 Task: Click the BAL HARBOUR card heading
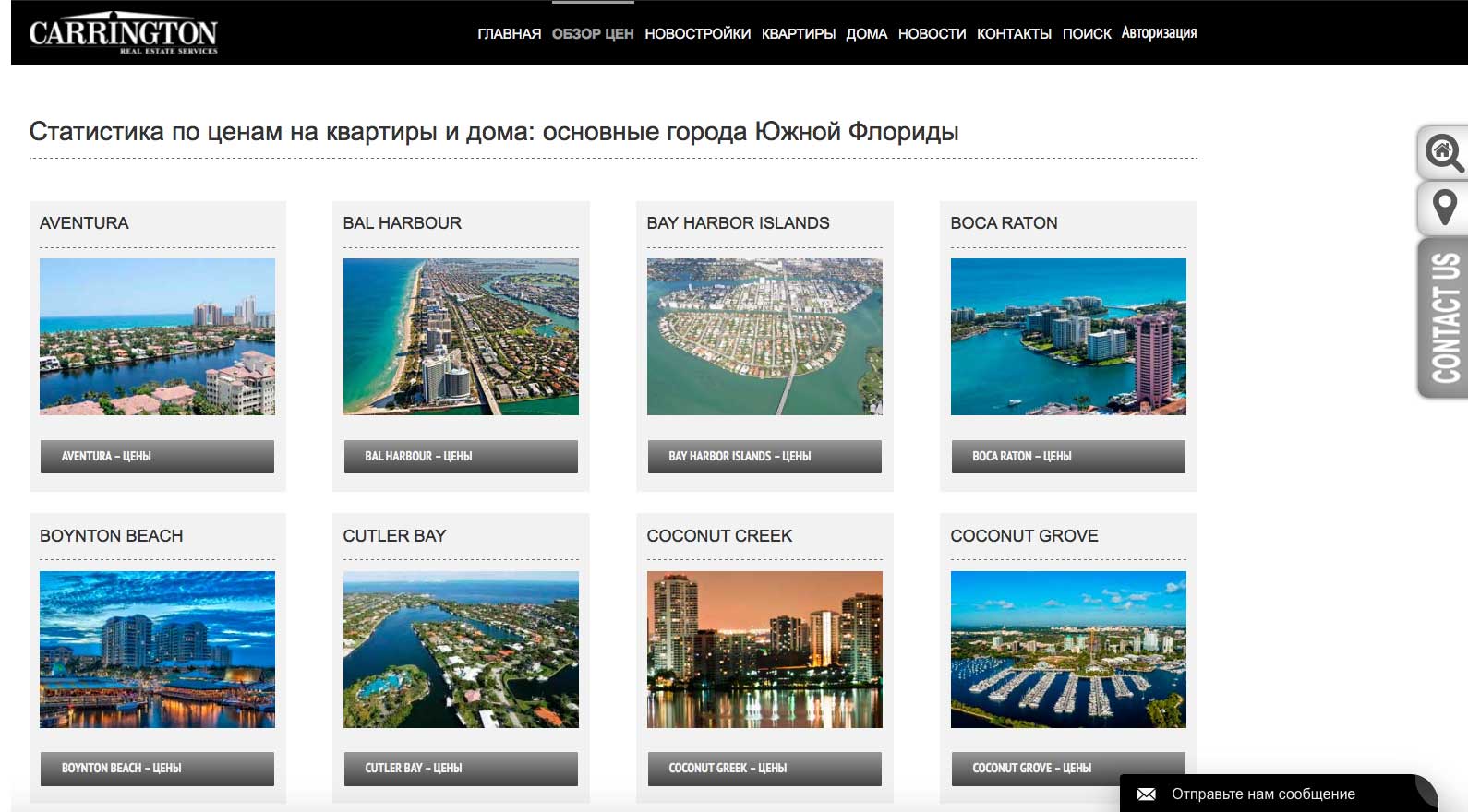[x=402, y=223]
